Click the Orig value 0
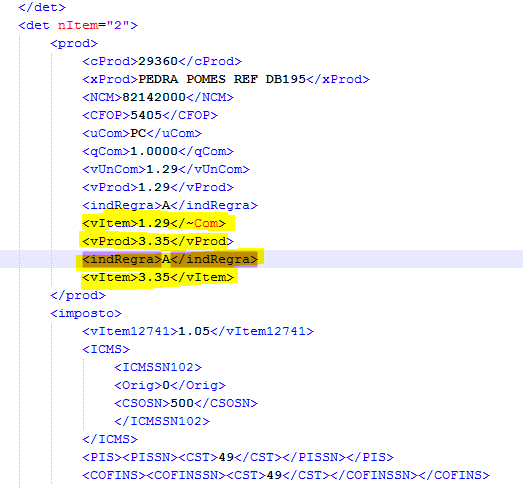 (166, 385)
